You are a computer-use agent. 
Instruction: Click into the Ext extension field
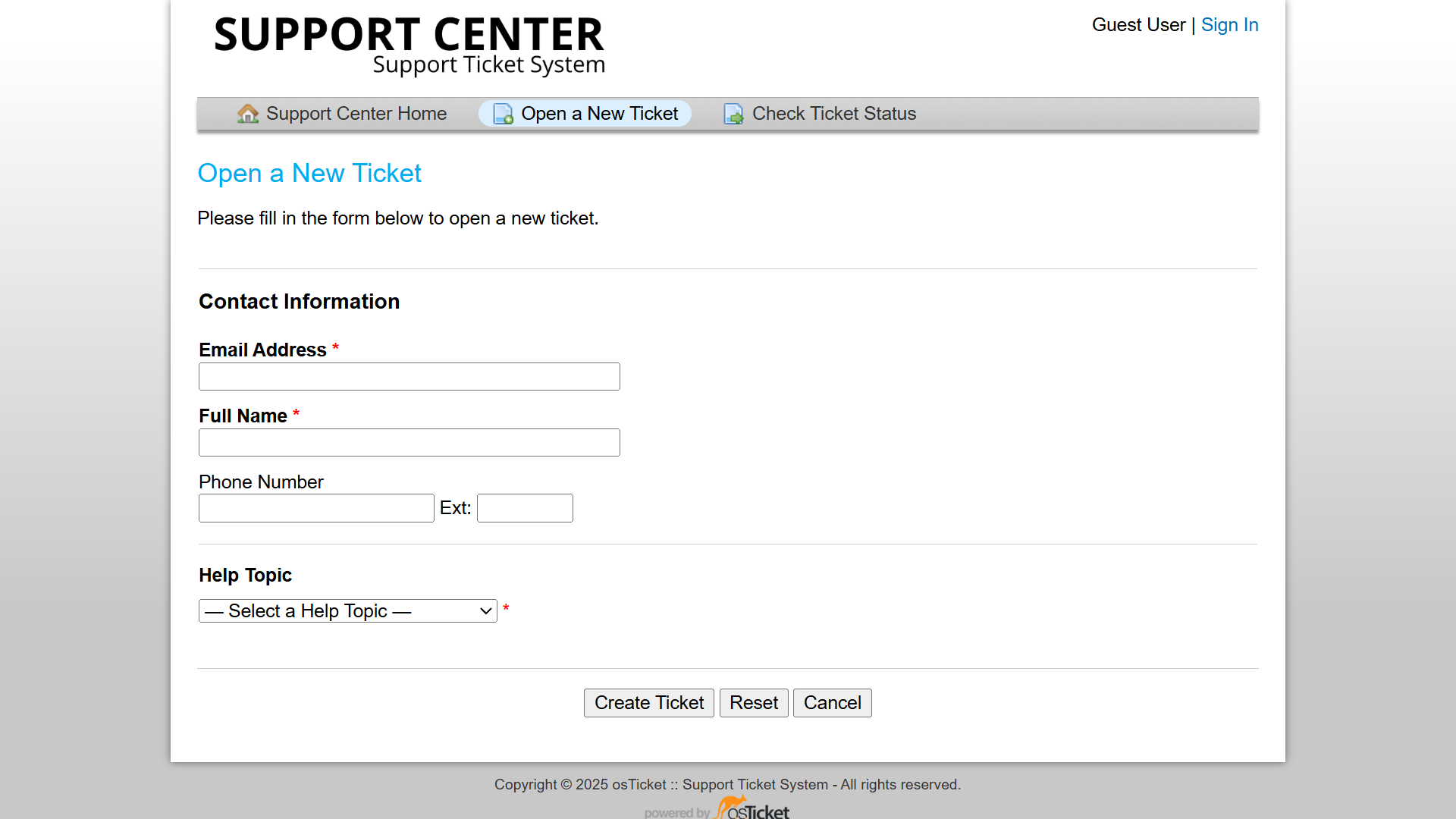click(525, 508)
